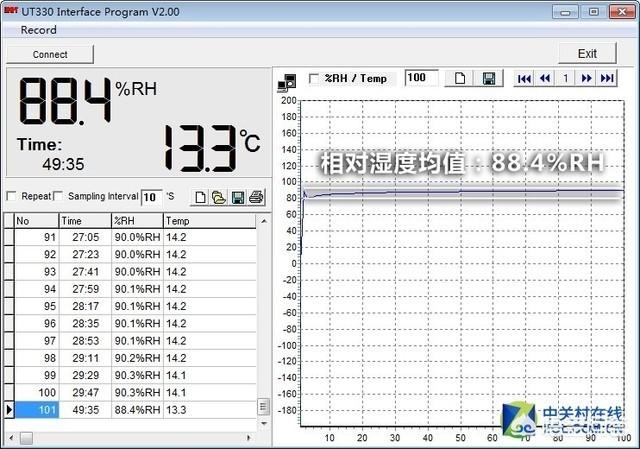The image size is (640, 449).
Task: Click the horizontal scrollbar thumb
Action: tap(26, 438)
